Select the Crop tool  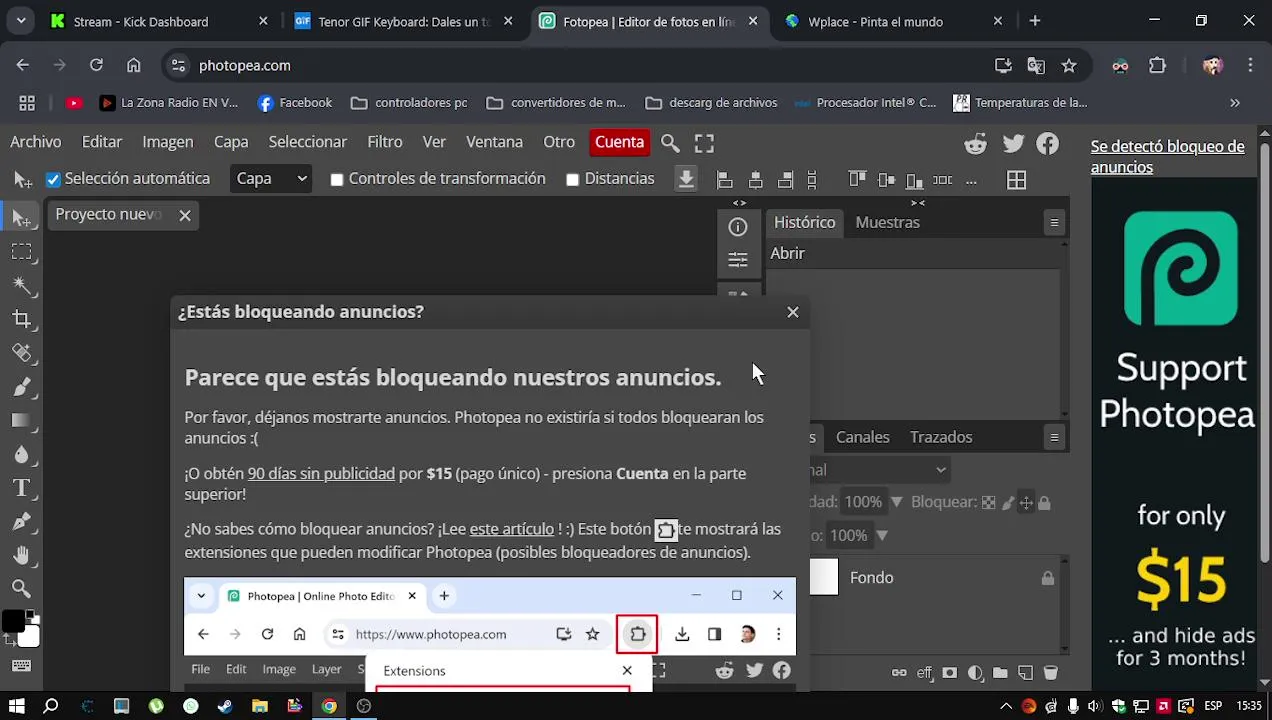[x=21, y=319]
